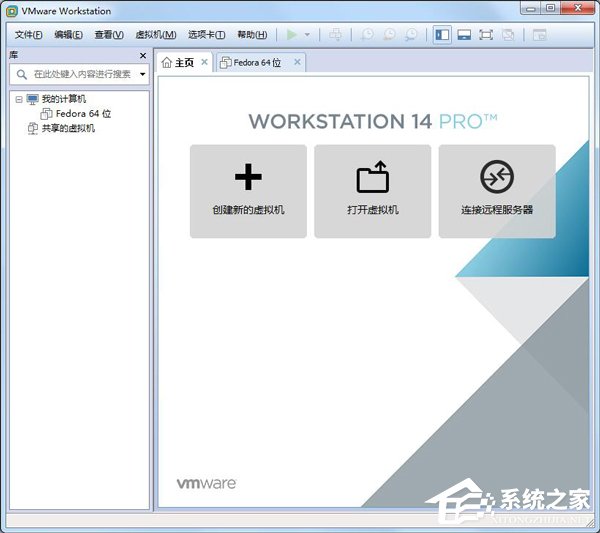Screen dimensions: 600x533
Task: Toggle the library sidebar view button
Action: pos(442,35)
